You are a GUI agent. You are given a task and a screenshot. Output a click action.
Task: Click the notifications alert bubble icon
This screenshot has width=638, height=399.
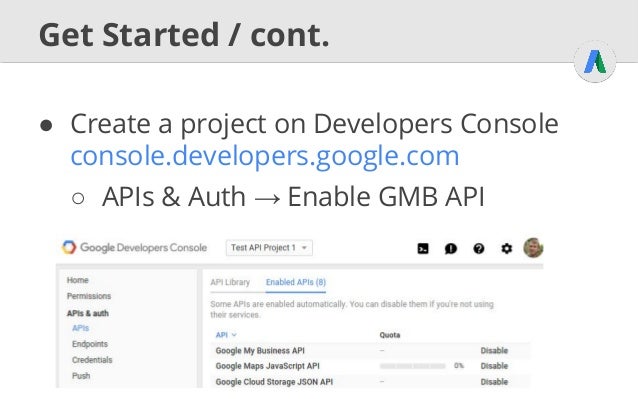point(451,248)
